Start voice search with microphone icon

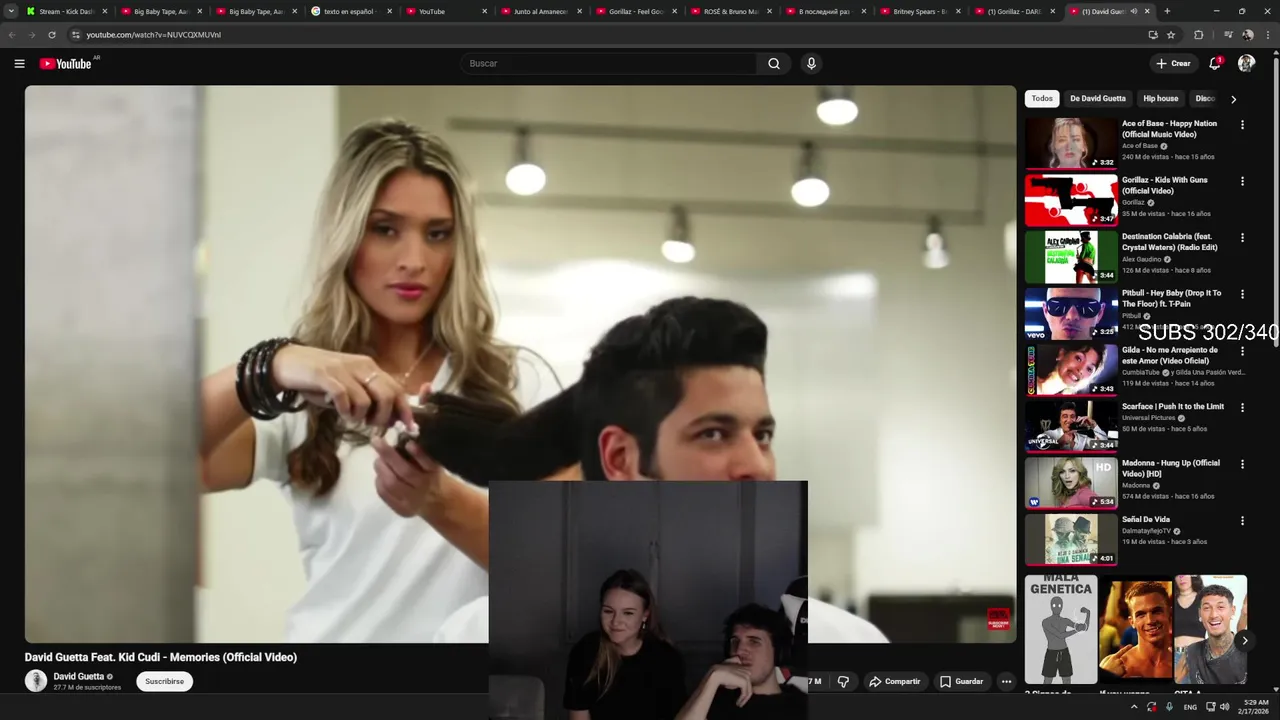point(811,63)
